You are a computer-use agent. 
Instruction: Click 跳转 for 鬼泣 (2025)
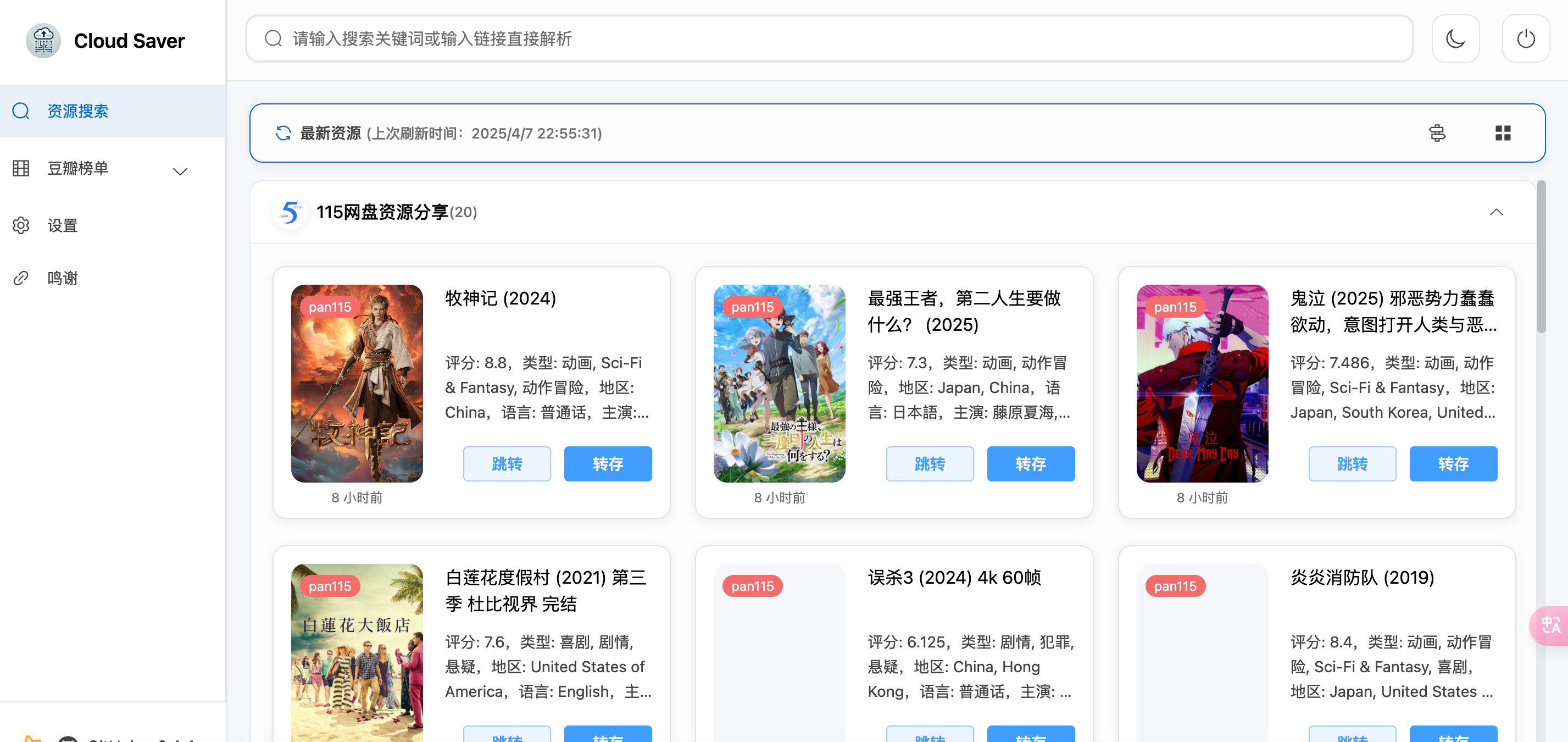pos(1352,464)
